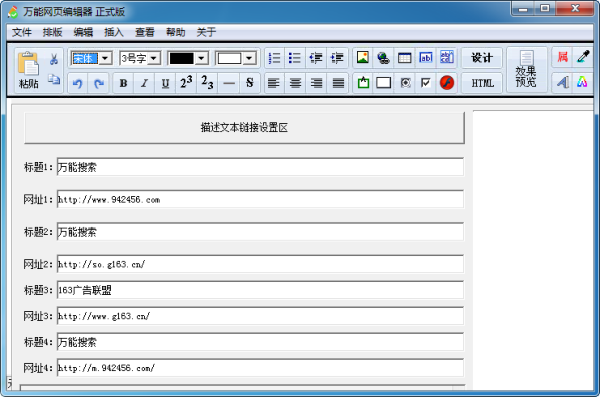
Task: Insert hyperlink globe icon
Action: tap(383, 58)
